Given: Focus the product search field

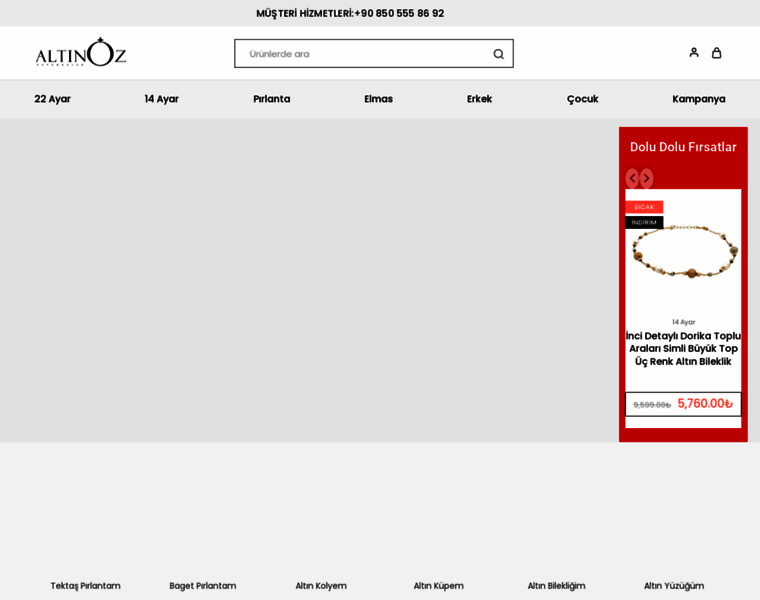Looking at the screenshot, I should (x=374, y=54).
